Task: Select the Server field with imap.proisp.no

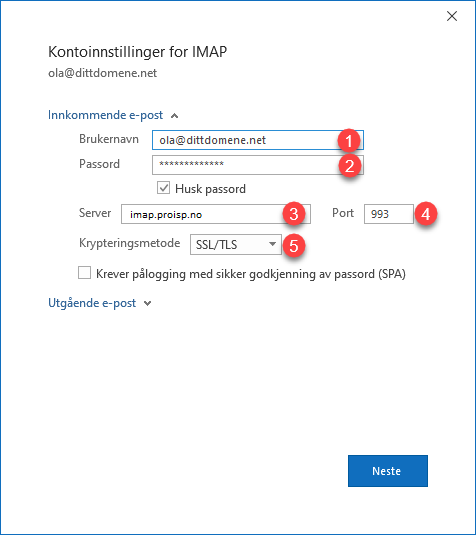Action: point(216,214)
